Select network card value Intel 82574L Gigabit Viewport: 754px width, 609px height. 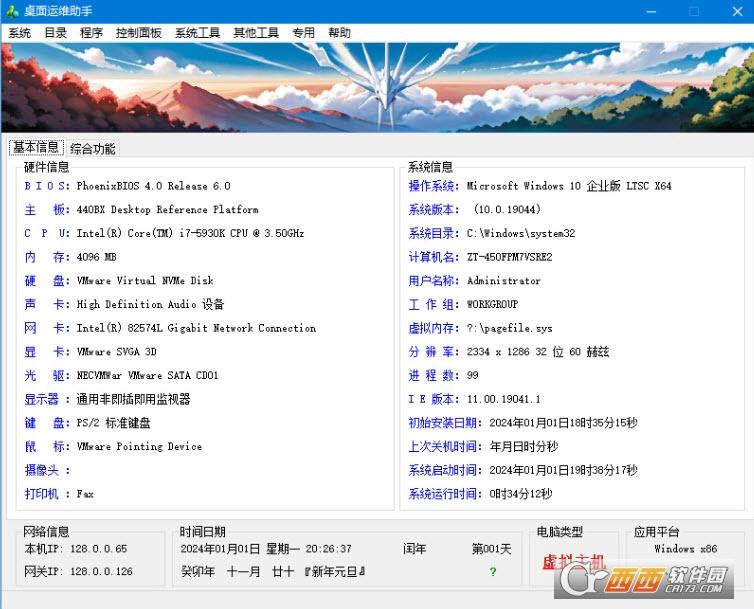click(x=196, y=328)
